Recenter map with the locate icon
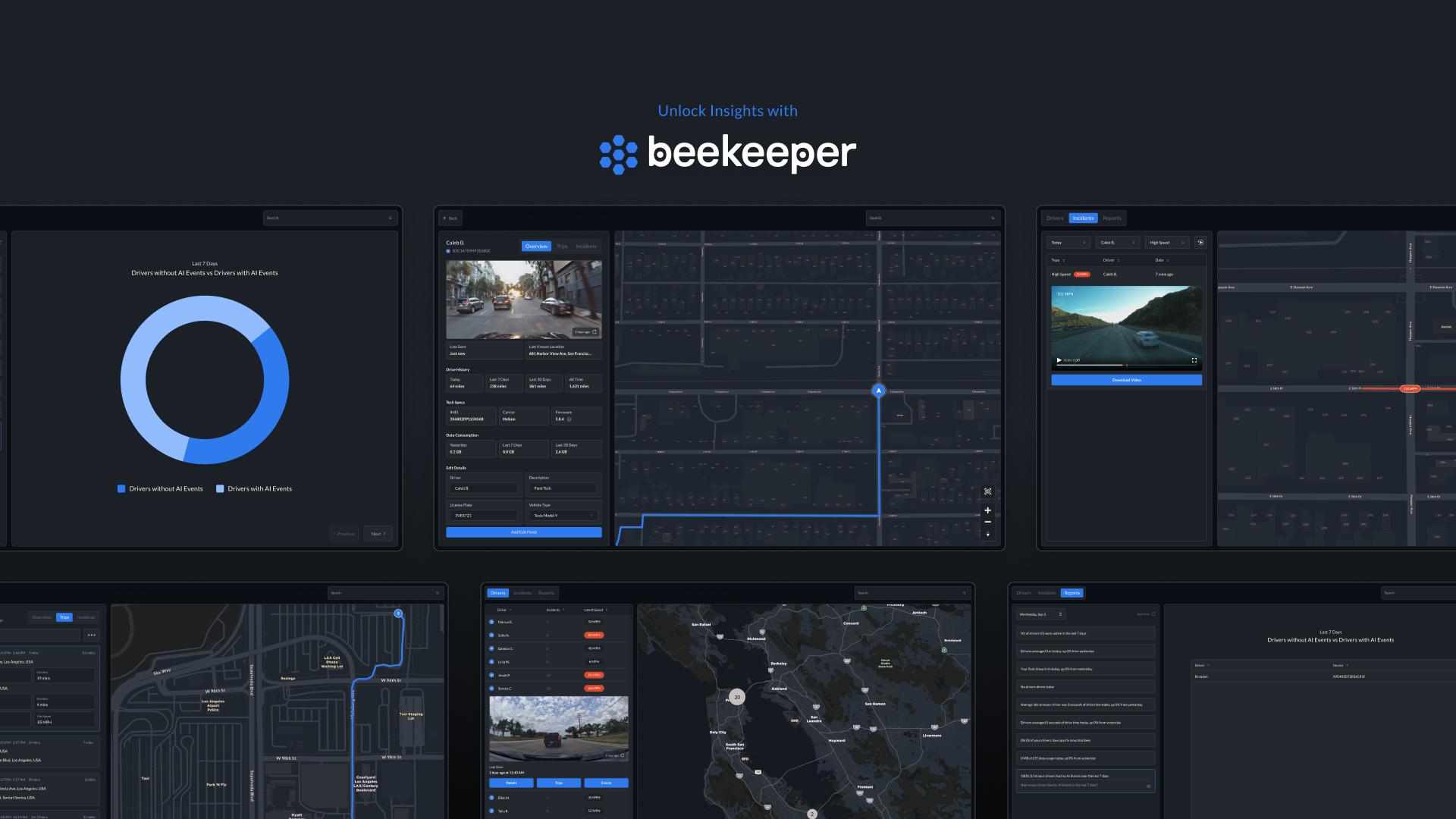This screenshot has height=819, width=1456. [x=987, y=491]
